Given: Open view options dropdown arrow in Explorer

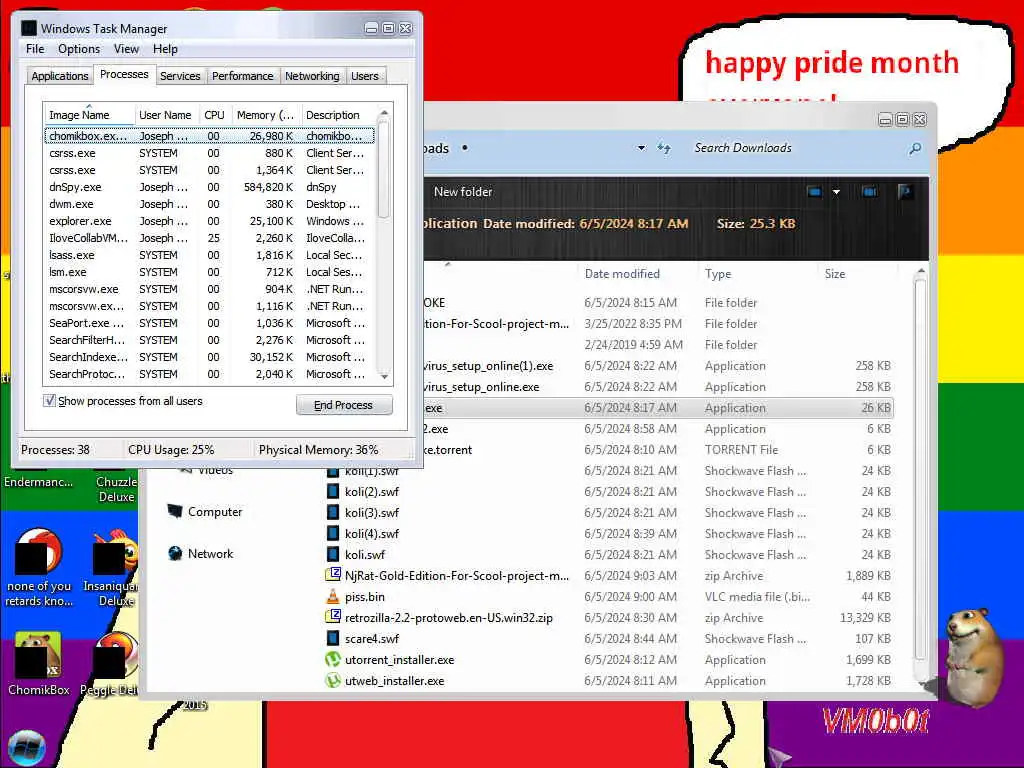Looking at the screenshot, I should pos(836,192).
